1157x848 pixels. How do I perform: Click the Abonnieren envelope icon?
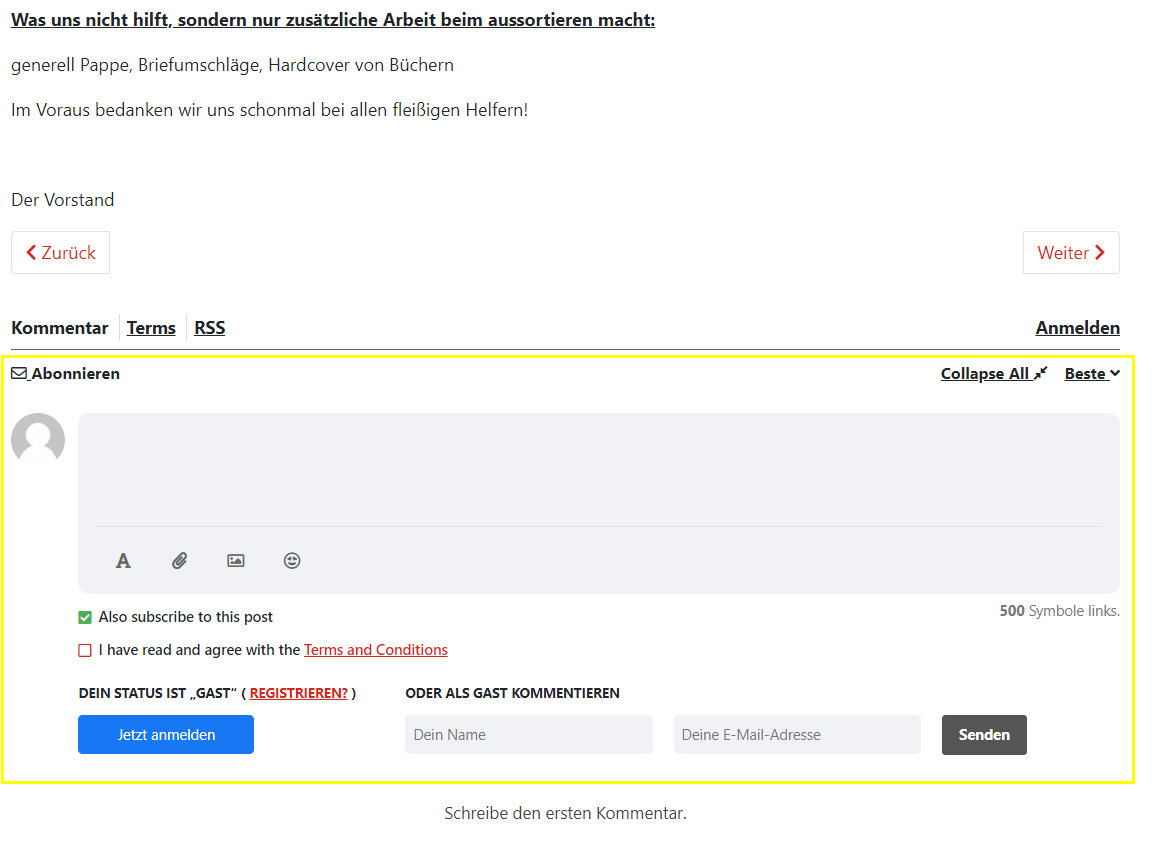coord(18,373)
